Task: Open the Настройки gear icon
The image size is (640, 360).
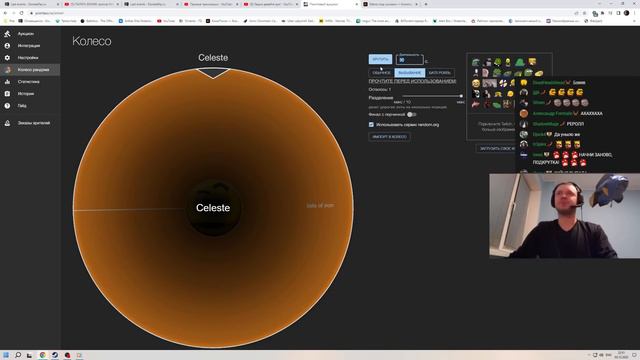Action: [x=7, y=58]
